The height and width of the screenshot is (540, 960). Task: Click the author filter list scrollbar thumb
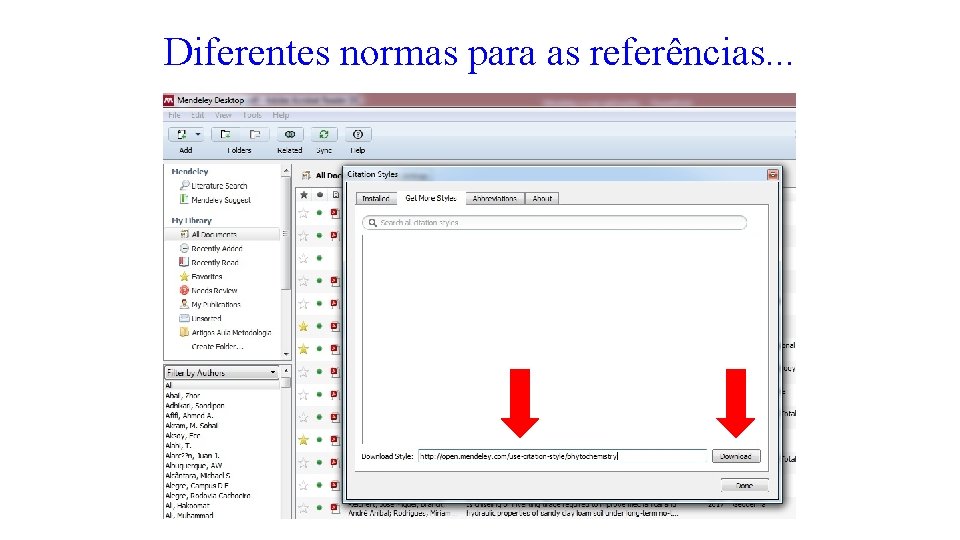(x=285, y=383)
